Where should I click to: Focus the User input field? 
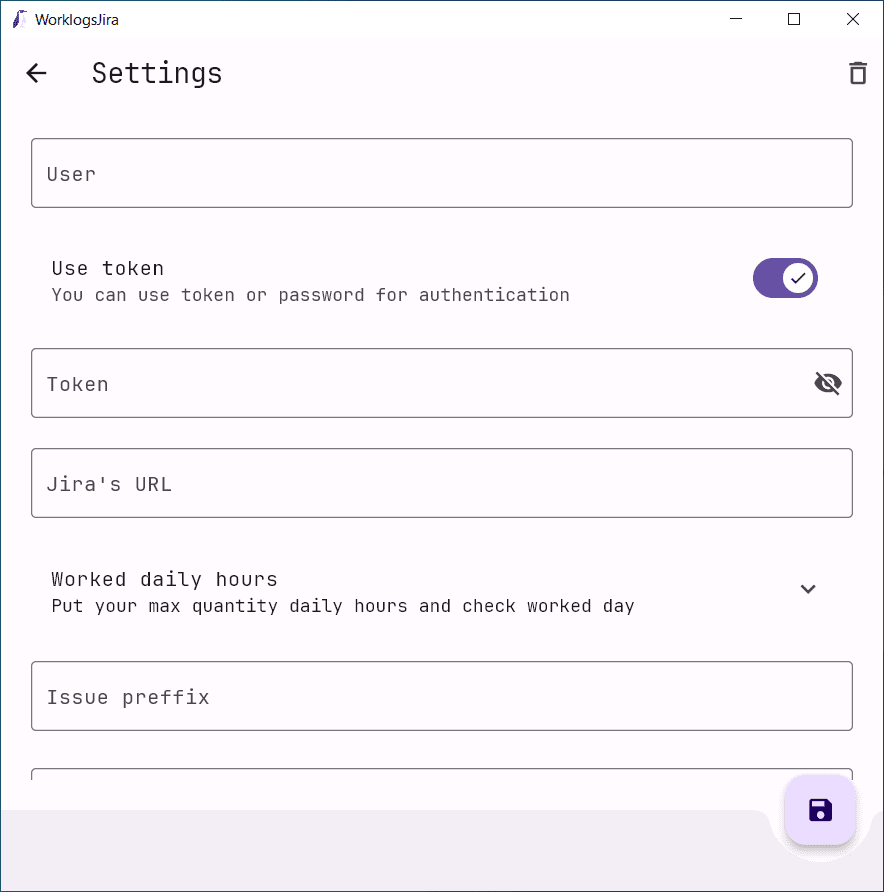pos(441,173)
